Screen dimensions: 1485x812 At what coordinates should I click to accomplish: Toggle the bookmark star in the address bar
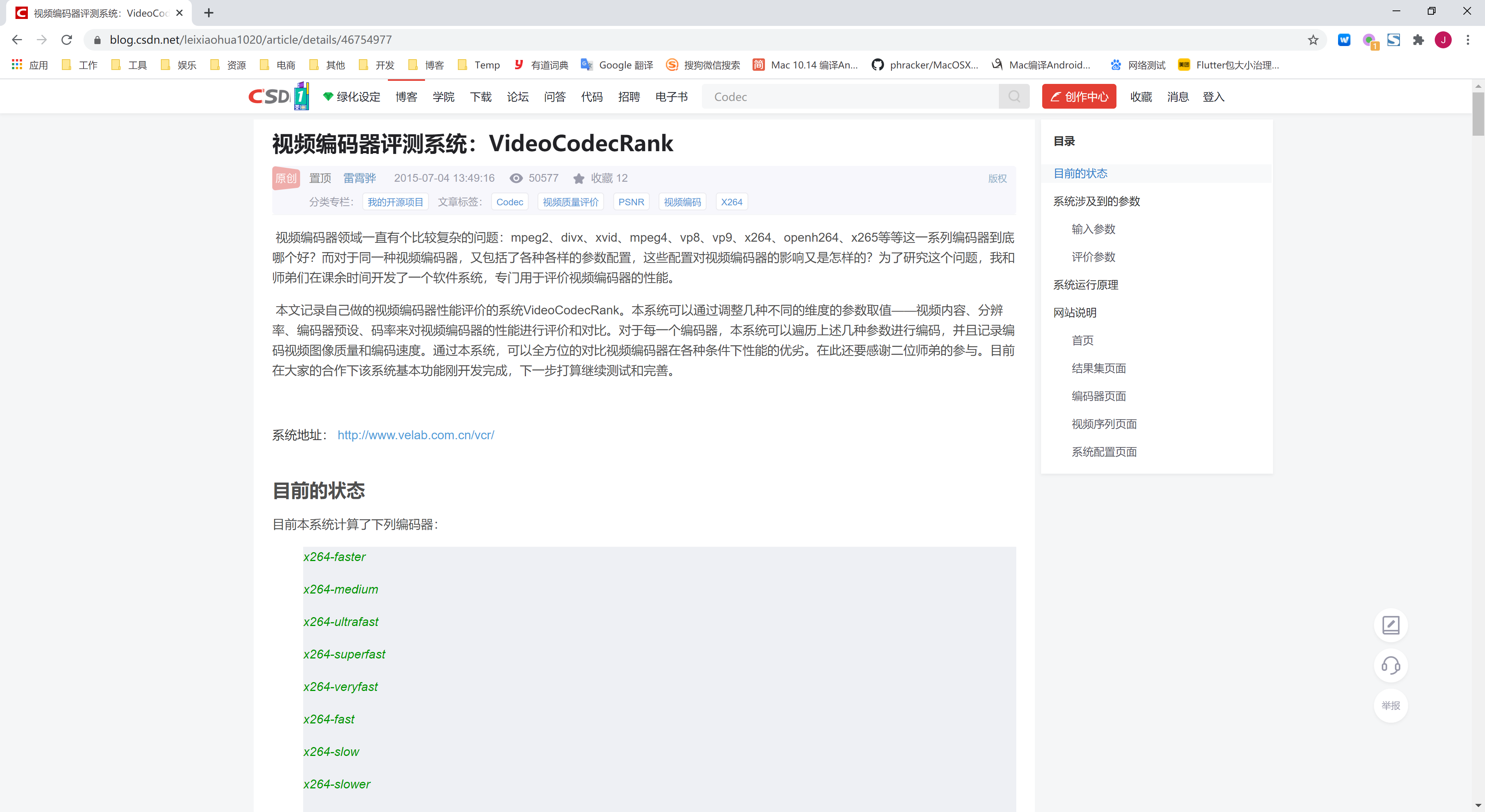(1313, 40)
